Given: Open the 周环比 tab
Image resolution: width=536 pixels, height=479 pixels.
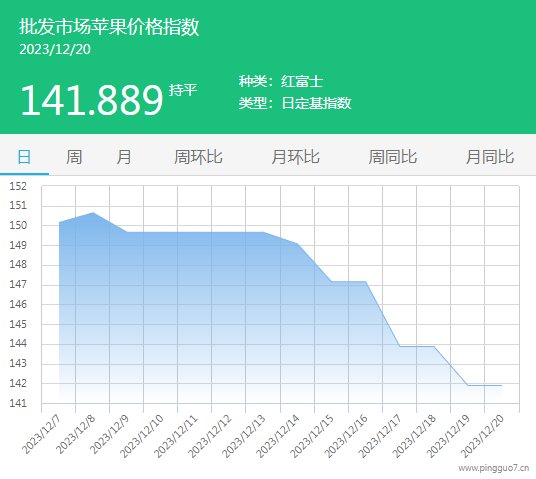Looking at the screenshot, I should point(198,157).
